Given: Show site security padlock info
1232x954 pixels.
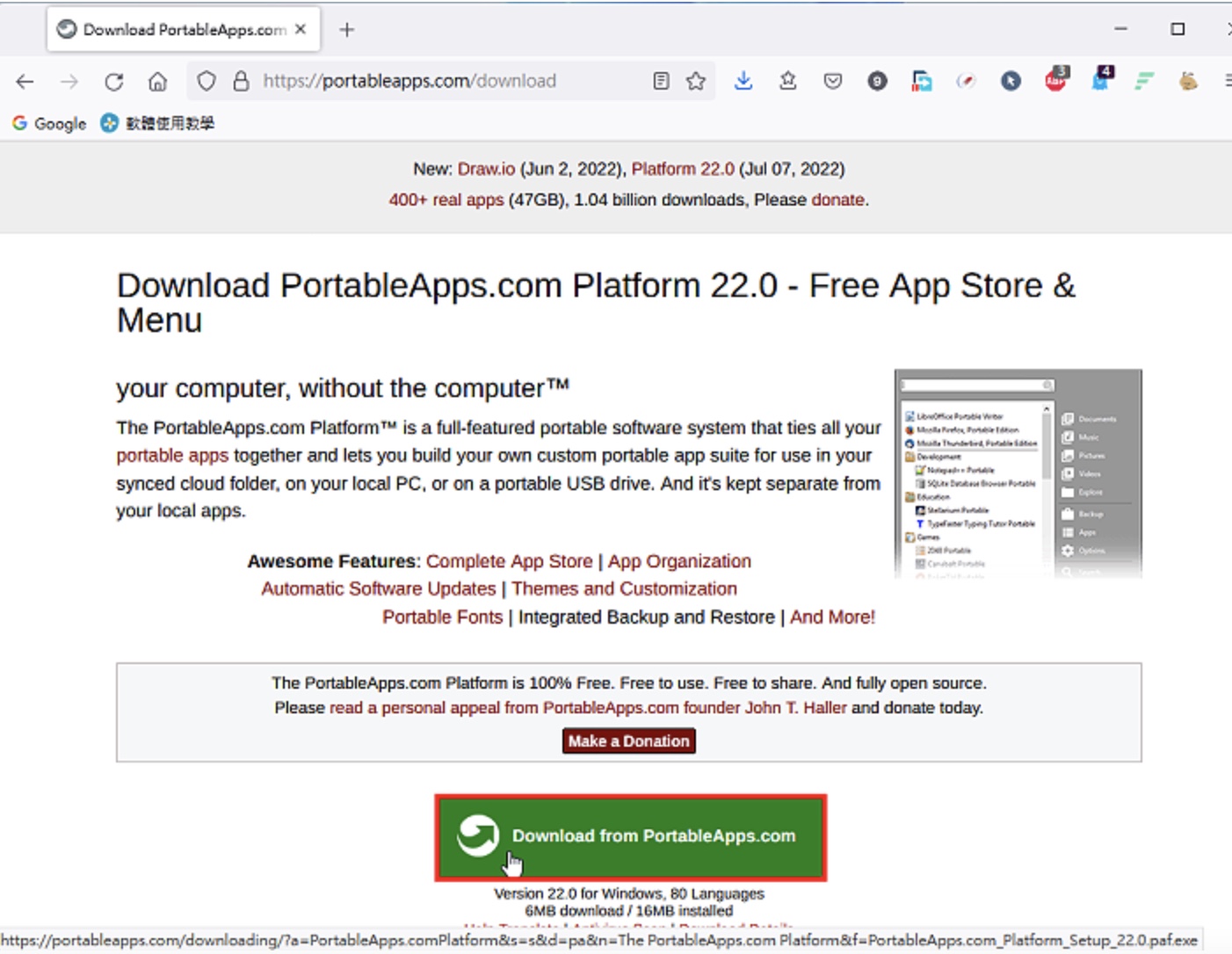Looking at the screenshot, I should 241,82.
